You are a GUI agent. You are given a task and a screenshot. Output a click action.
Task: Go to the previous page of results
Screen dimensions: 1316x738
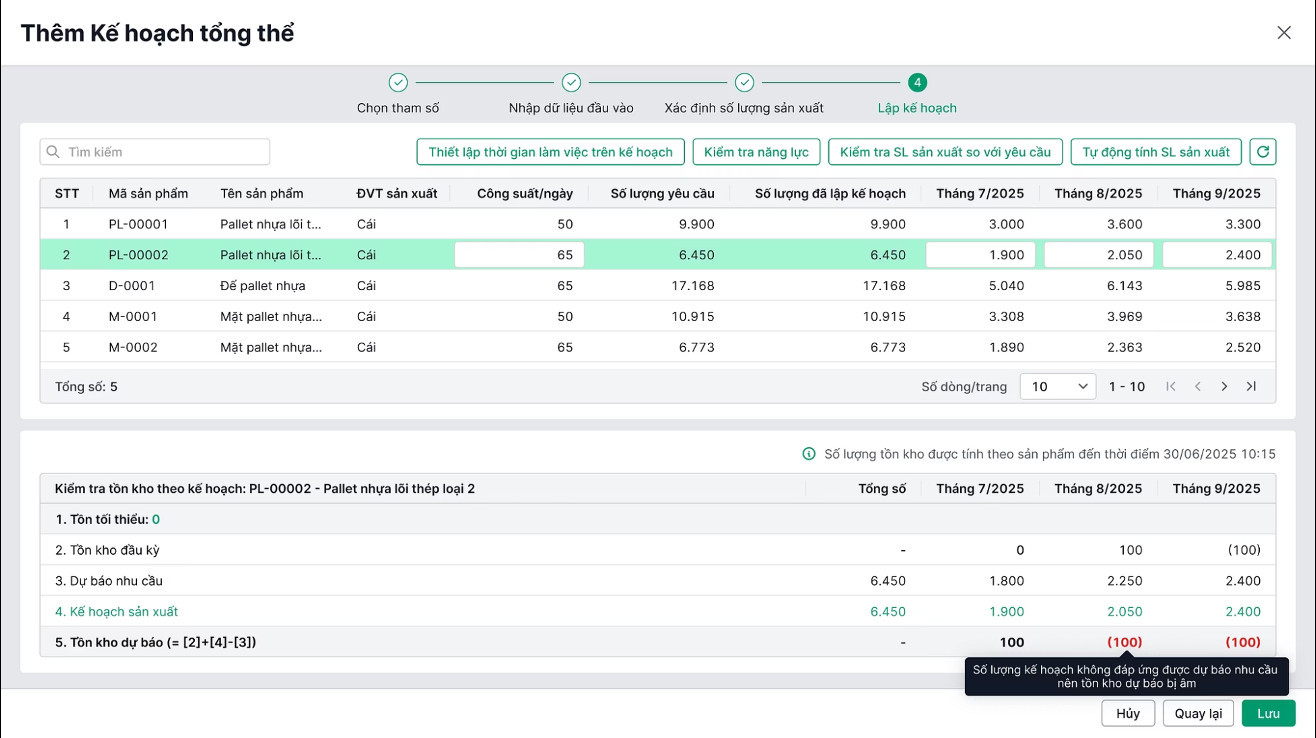coord(1197,386)
